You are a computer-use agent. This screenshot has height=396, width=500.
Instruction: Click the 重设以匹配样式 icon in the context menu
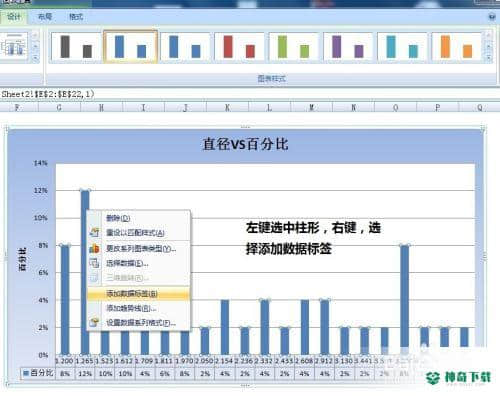coord(94,233)
